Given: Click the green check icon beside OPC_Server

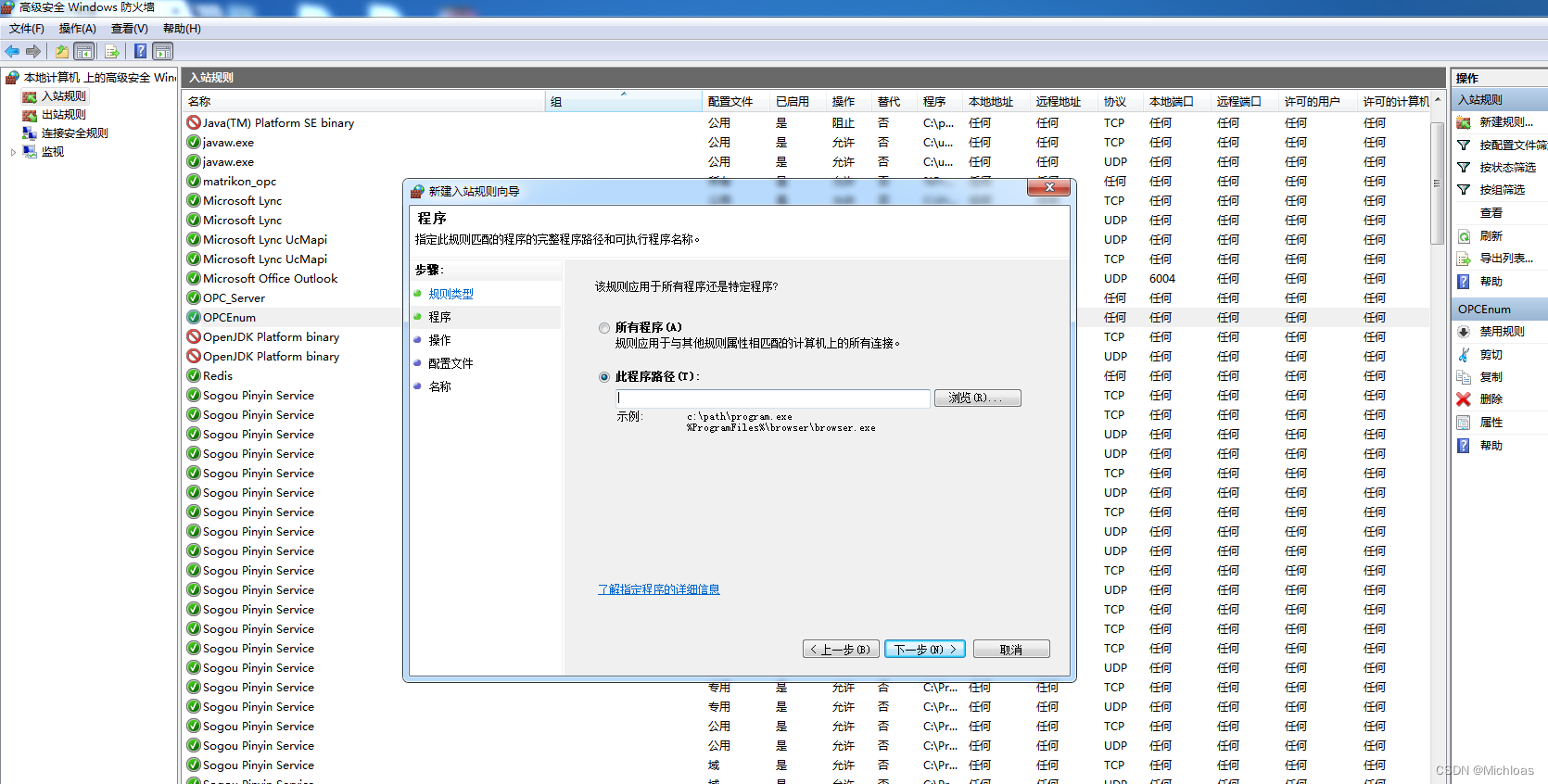Looking at the screenshot, I should 194,297.
